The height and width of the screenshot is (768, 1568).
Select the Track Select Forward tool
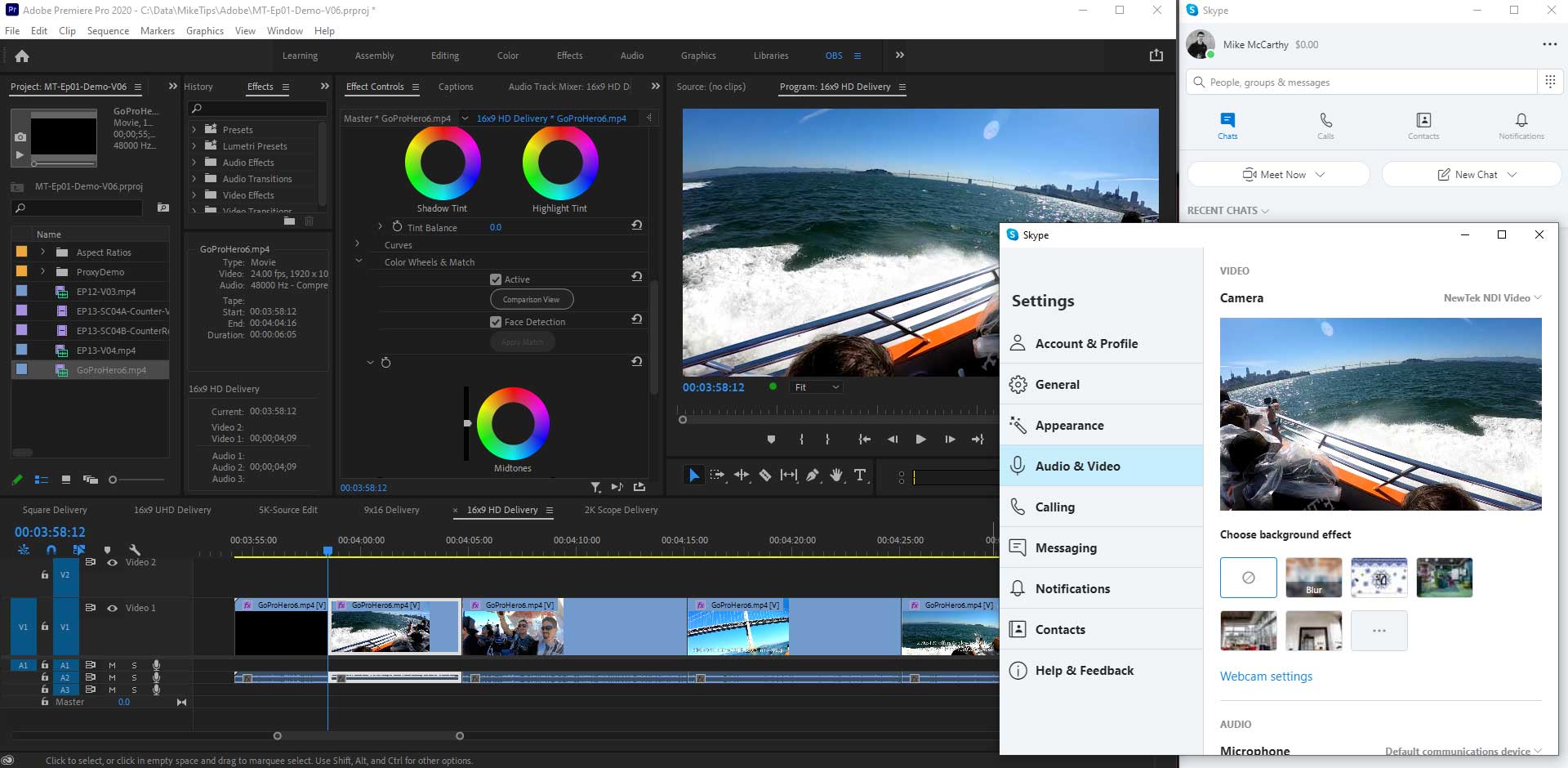[717, 475]
